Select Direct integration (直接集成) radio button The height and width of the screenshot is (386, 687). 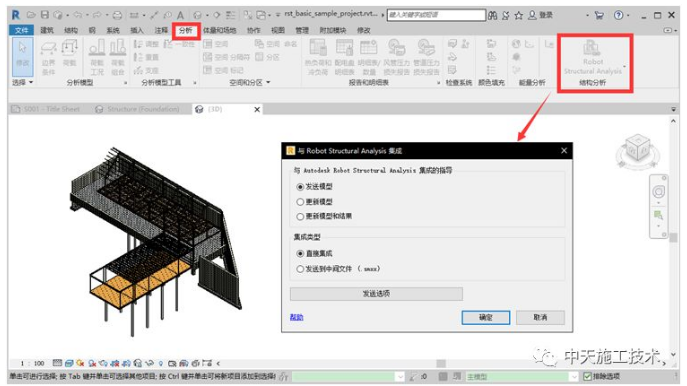point(300,254)
